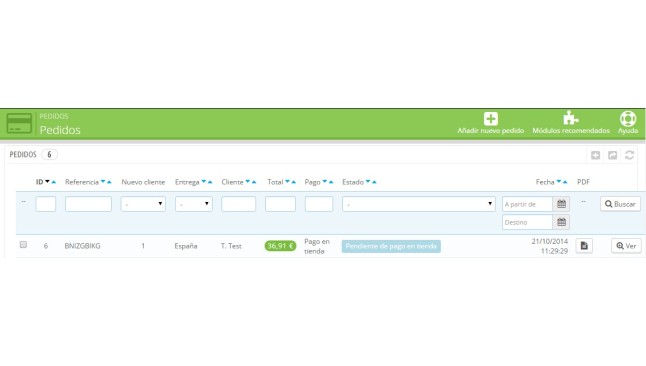Screen dimensions: 646x366
Task: Open the Entrega country filter dropdown
Action: (194, 204)
